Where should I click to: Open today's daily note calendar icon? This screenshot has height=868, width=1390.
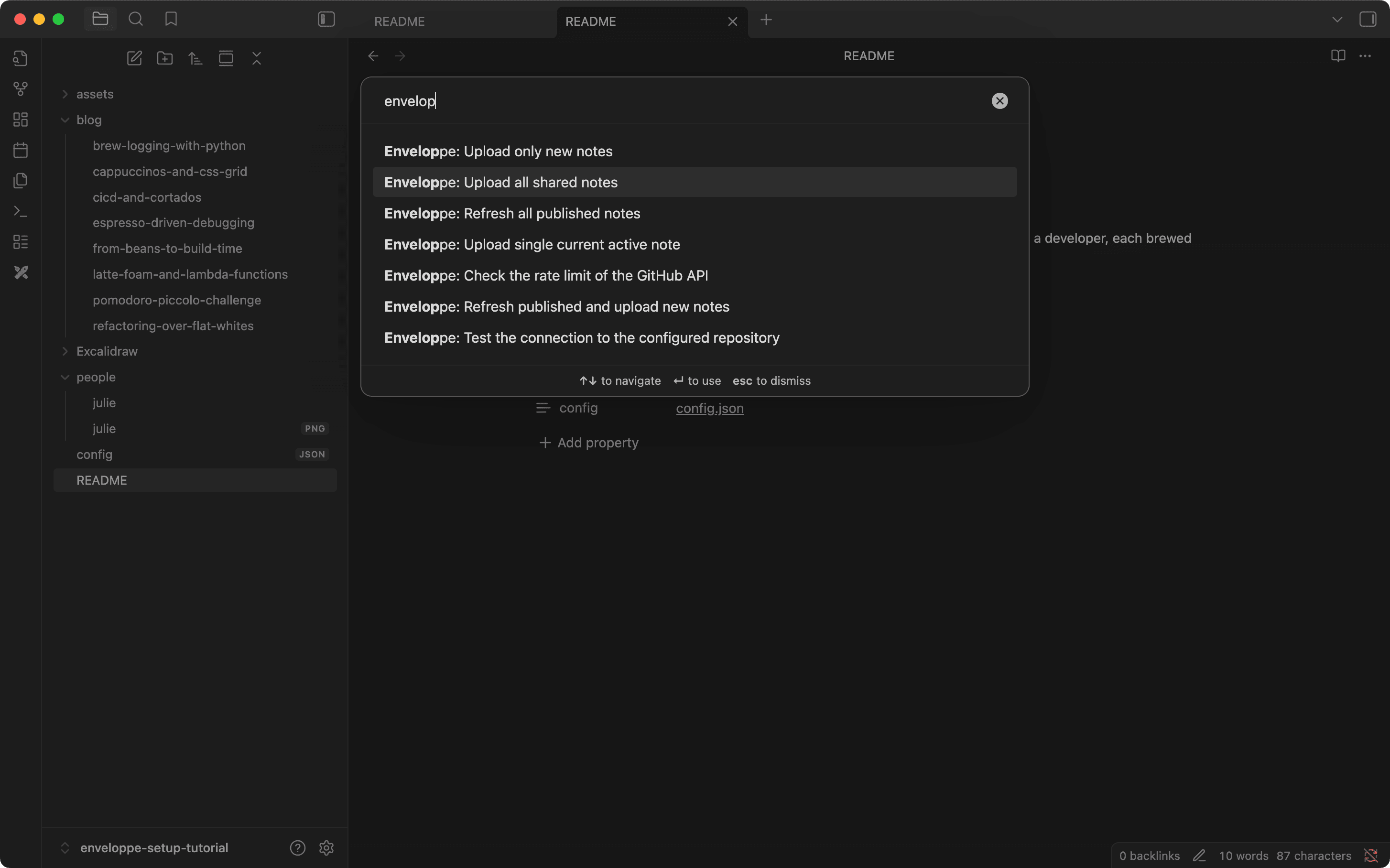(21, 150)
